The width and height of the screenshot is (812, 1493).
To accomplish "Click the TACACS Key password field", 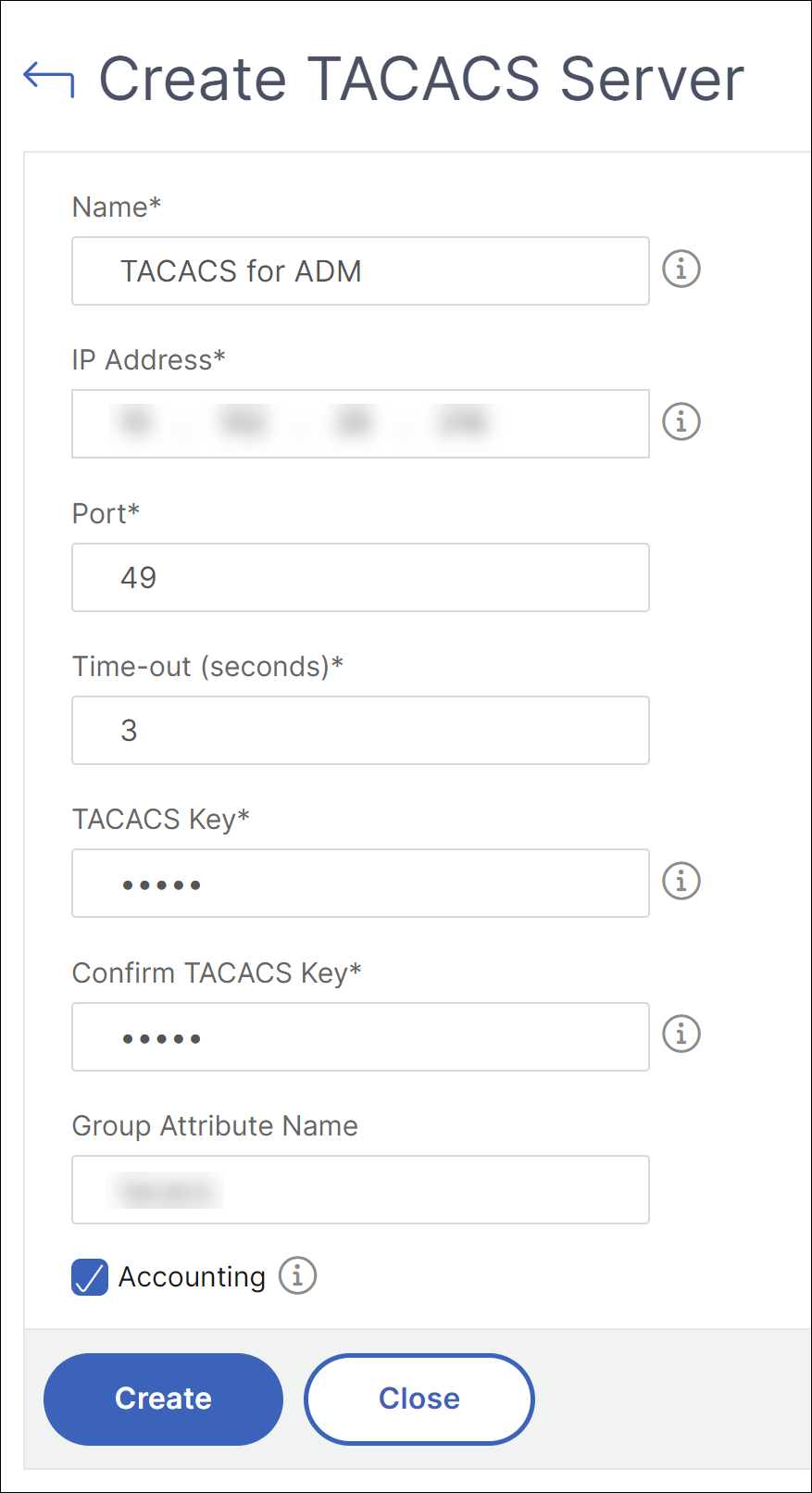I will (360, 883).
